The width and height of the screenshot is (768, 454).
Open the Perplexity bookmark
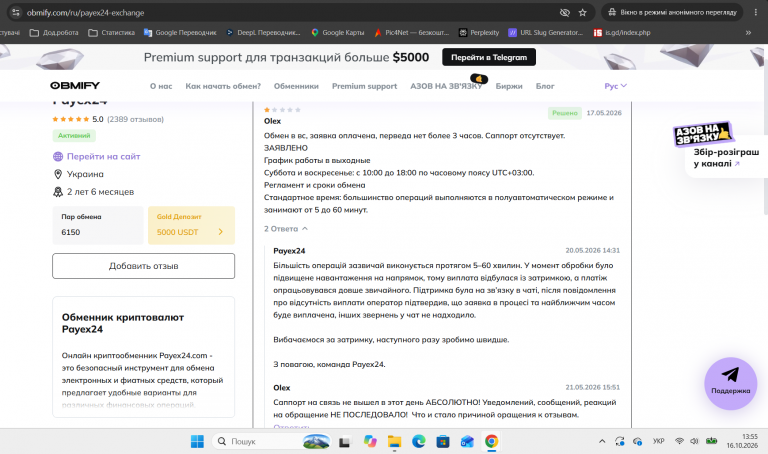pos(479,33)
